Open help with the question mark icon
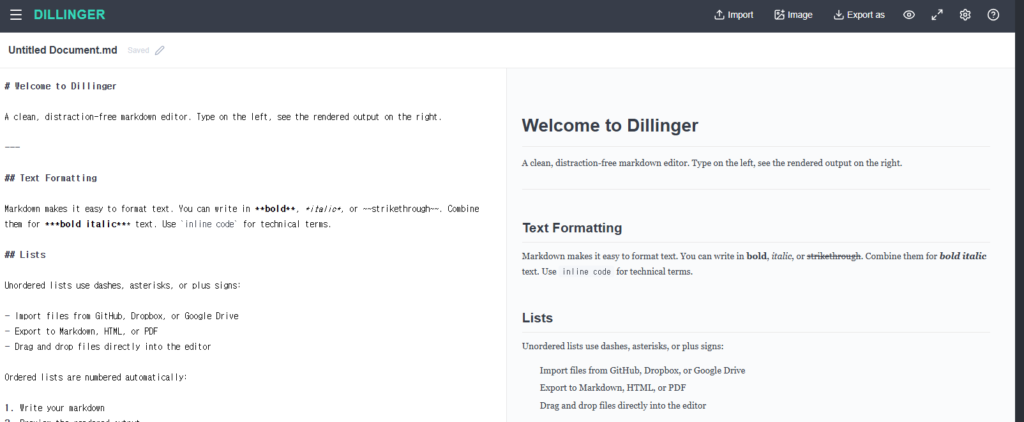This screenshot has width=1024, height=422. pos(993,15)
